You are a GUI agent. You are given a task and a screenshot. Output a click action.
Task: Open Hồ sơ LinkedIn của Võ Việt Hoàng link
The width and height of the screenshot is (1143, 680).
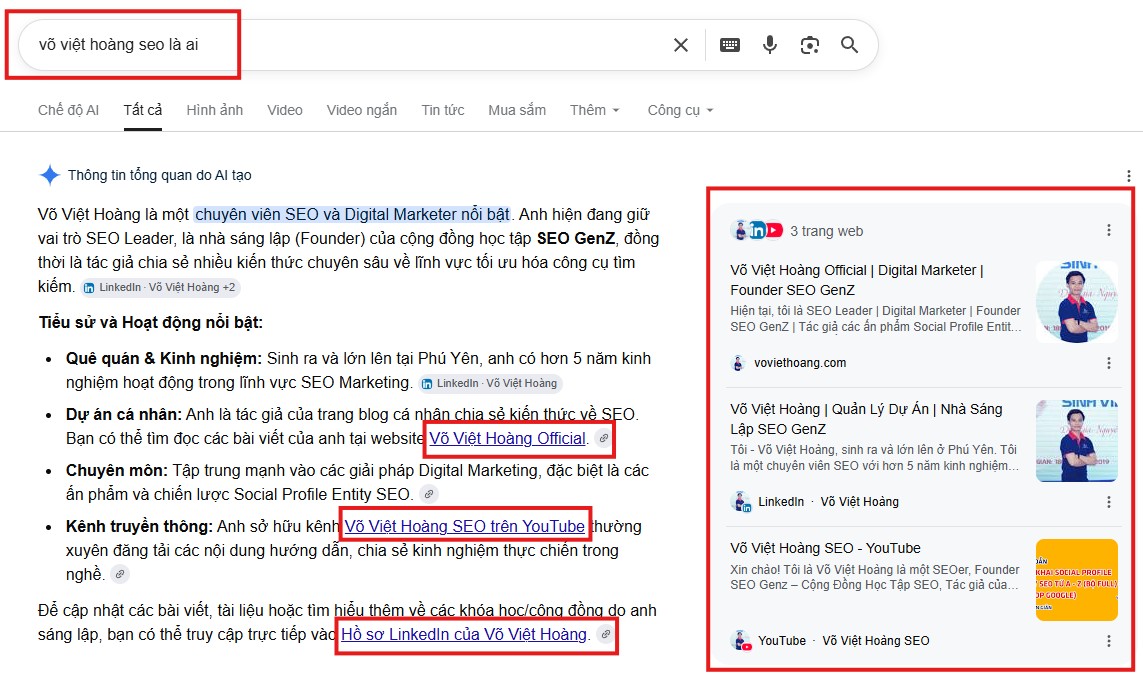(464, 634)
